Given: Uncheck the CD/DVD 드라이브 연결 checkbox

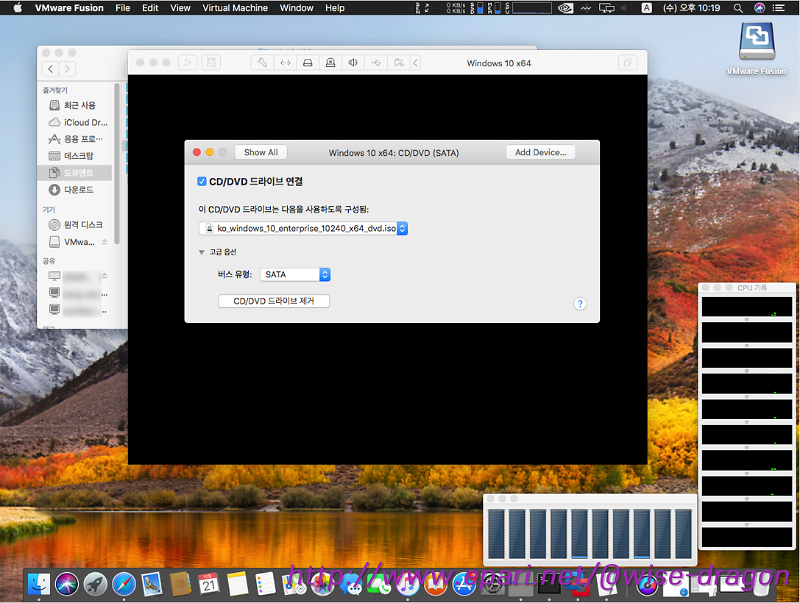Looking at the screenshot, I should [202, 181].
